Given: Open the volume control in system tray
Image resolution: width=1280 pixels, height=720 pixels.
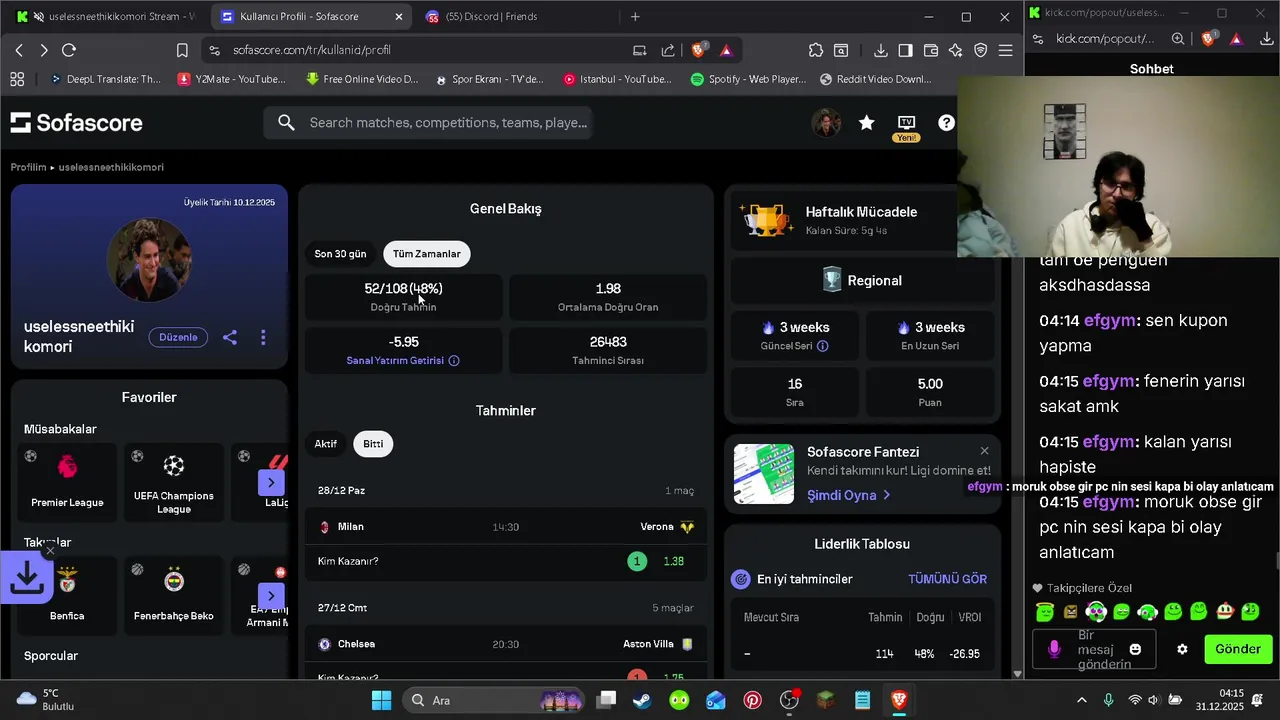Looking at the screenshot, I should (x=1153, y=700).
